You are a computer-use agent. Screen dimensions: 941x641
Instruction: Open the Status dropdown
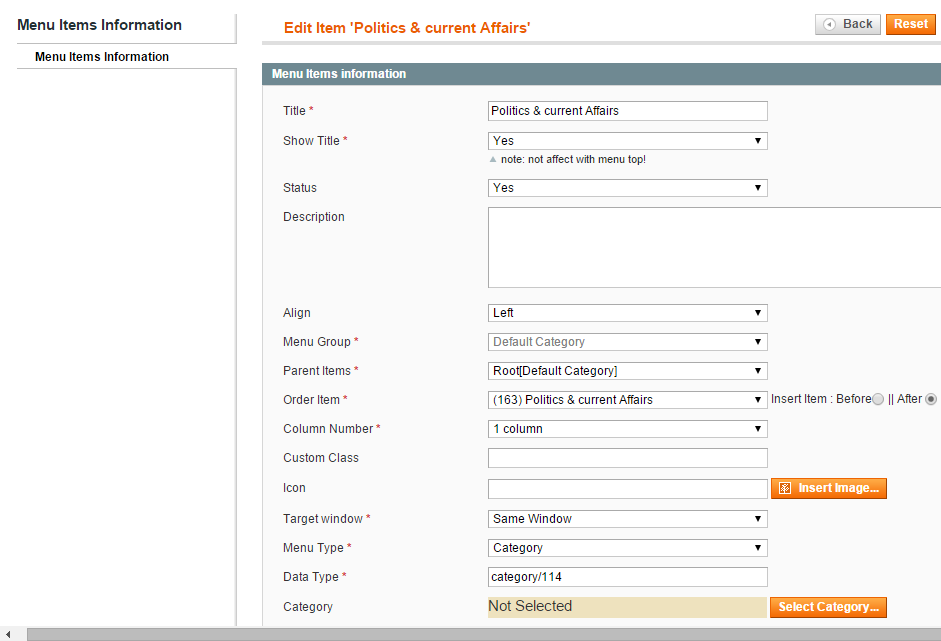click(x=628, y=188)
